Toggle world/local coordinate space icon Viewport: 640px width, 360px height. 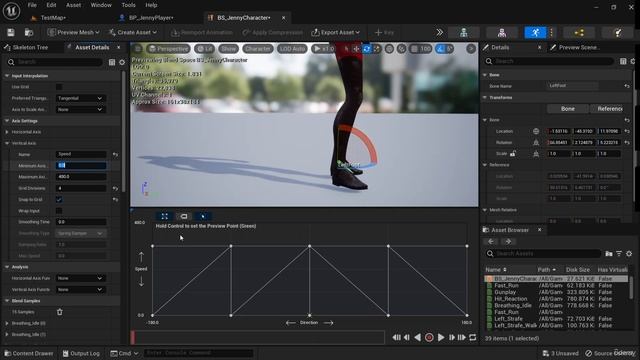[389, 49]
